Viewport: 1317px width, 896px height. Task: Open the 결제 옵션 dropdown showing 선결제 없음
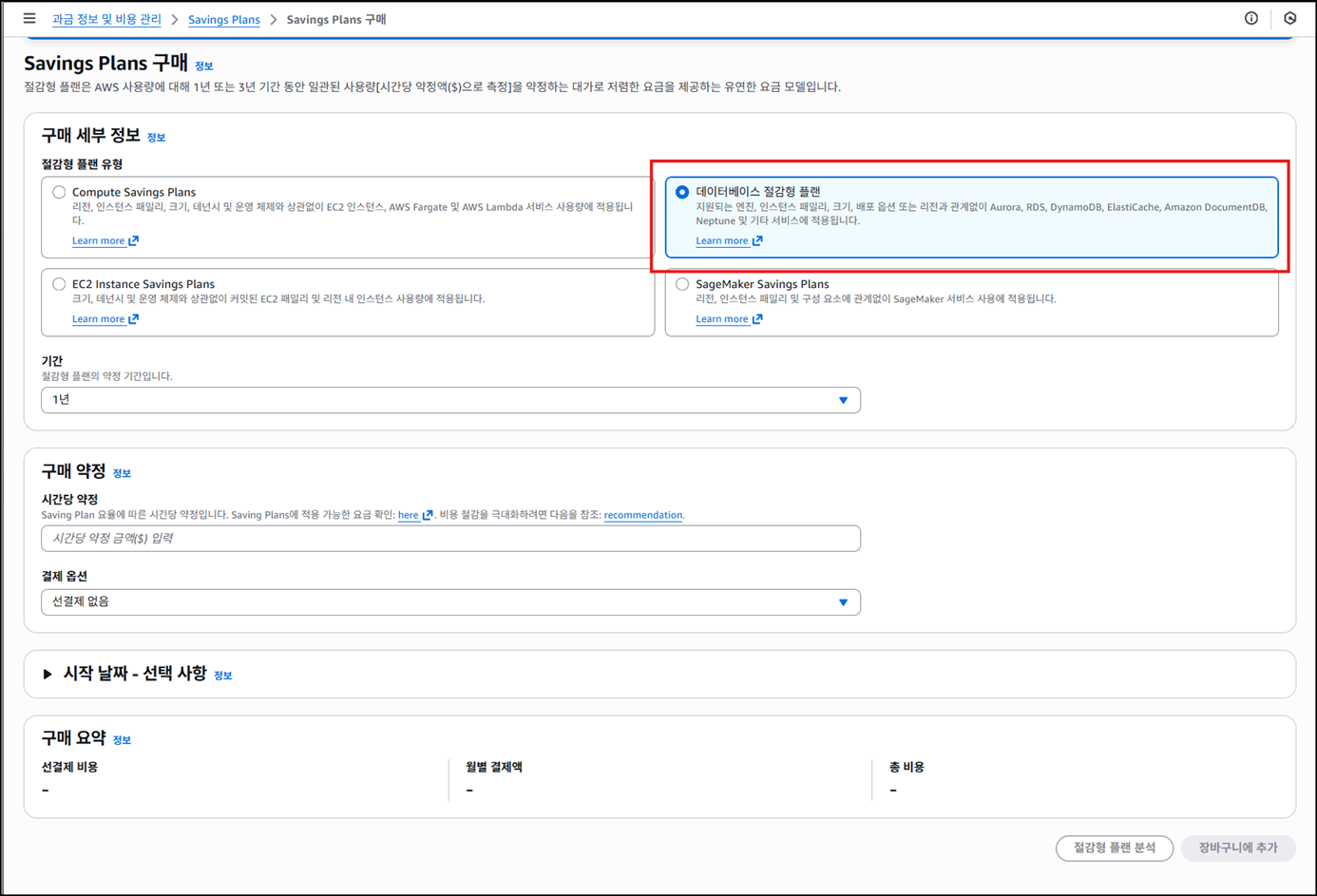tap(450, 602)
